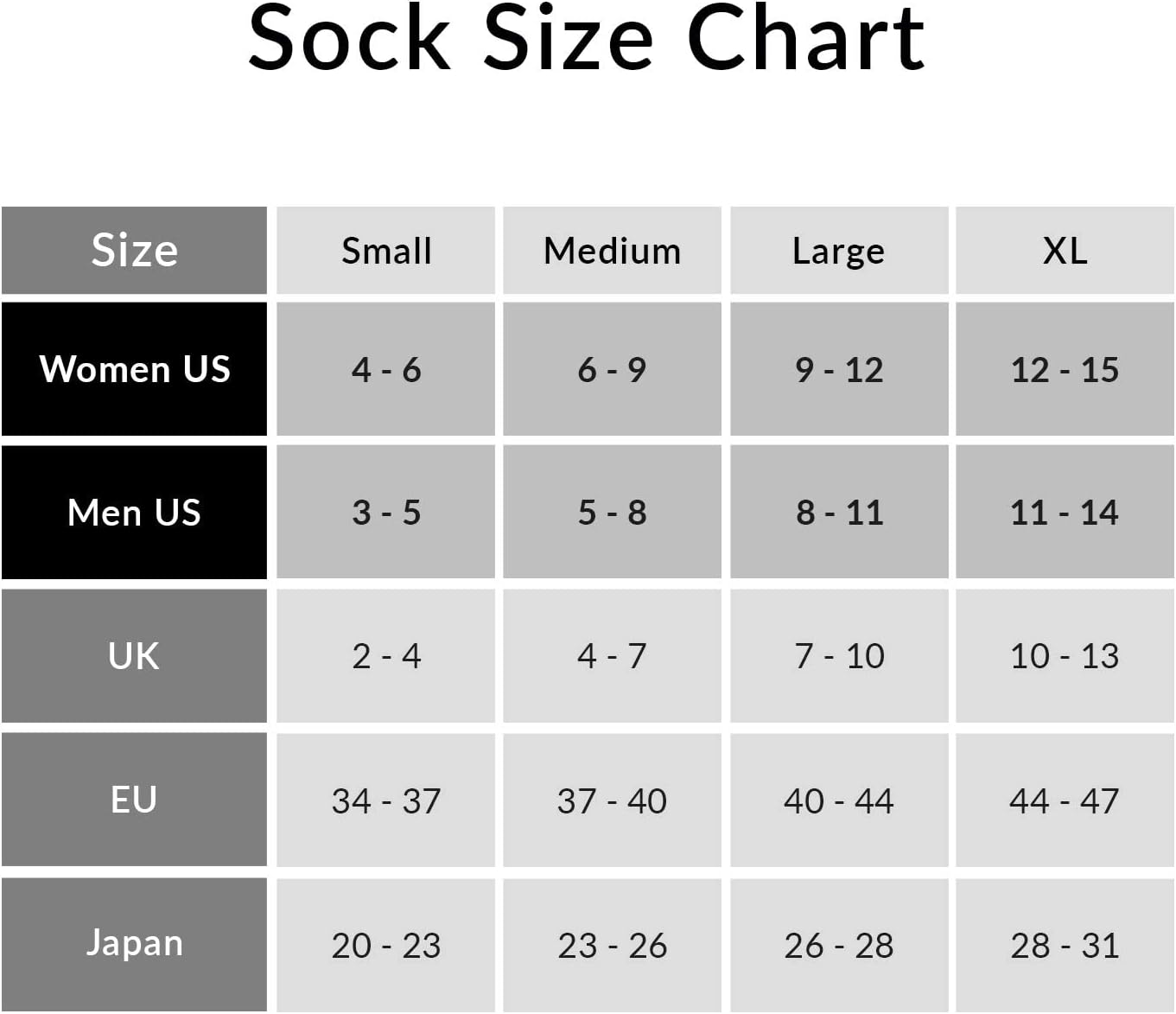Select the Large column header
This screenshot has width=1176, height=1014.
838,251
